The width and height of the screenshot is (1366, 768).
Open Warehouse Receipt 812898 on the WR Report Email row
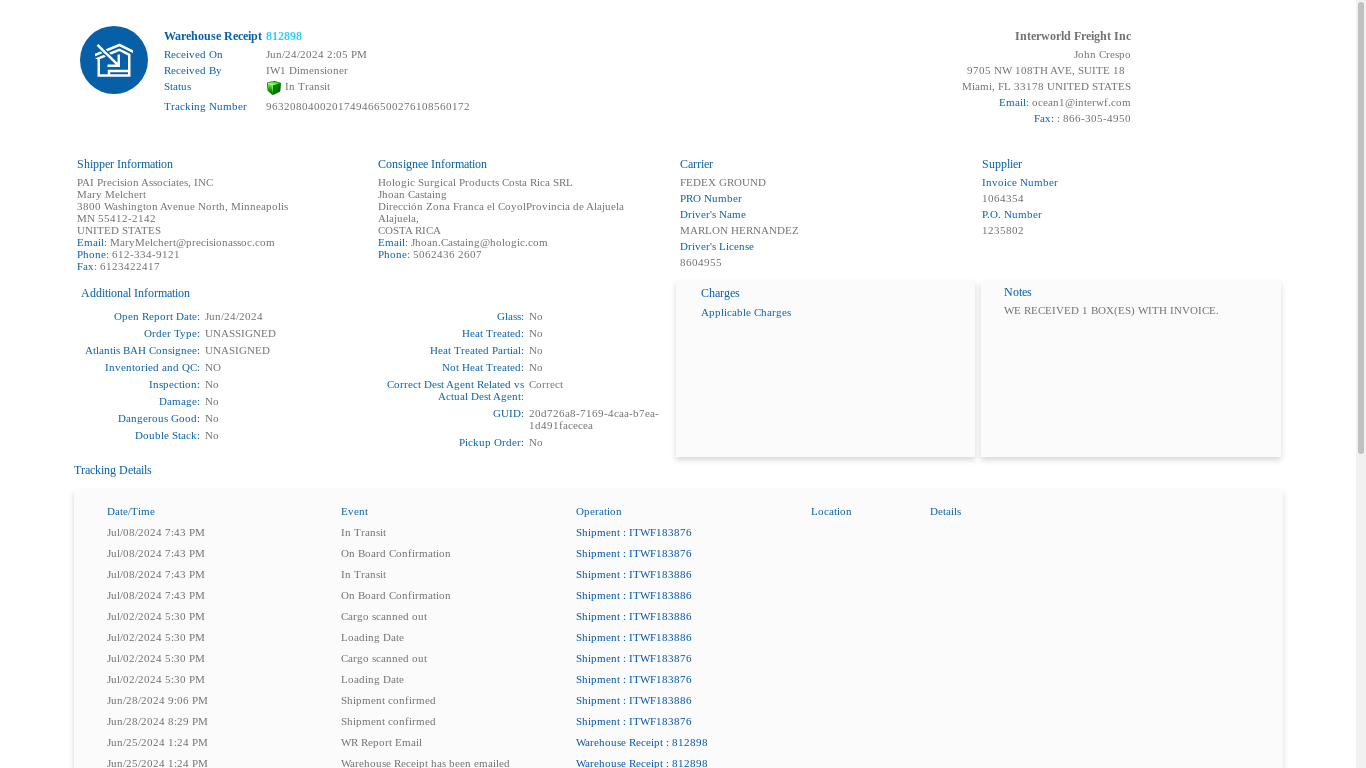[642, 742]
